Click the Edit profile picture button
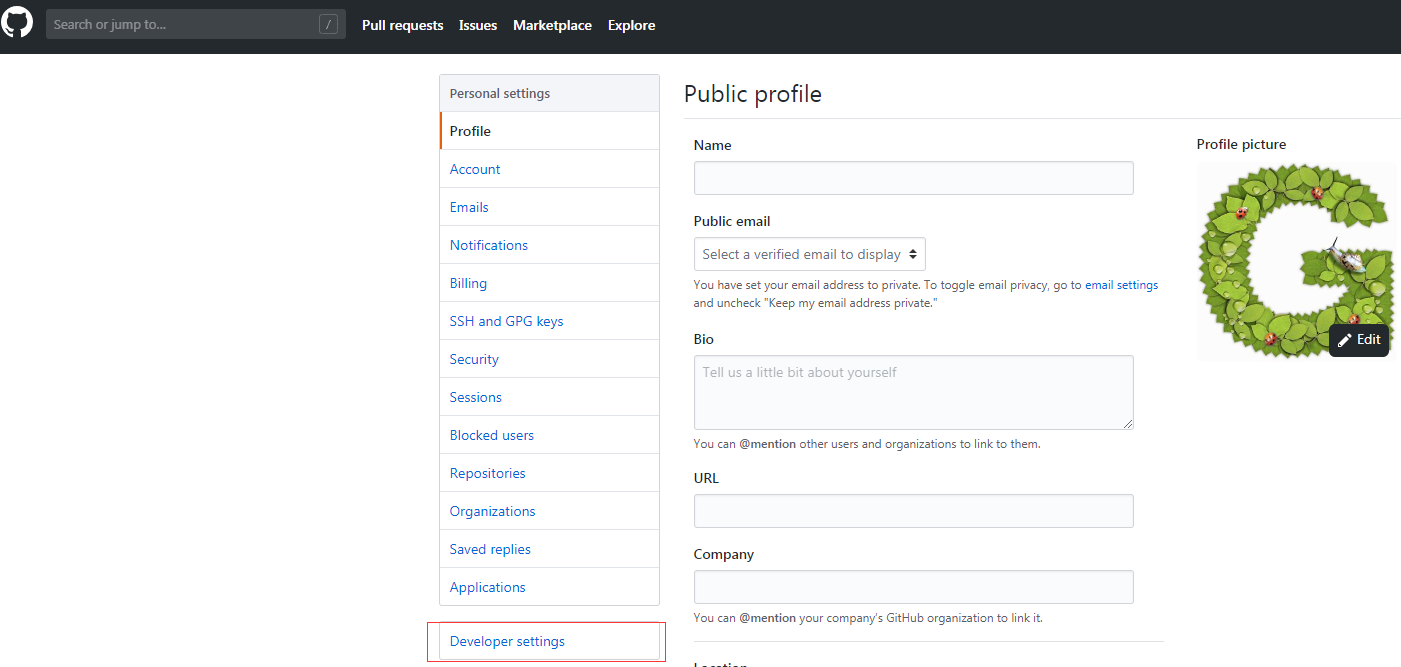Image resolution: width=1401 pixels, height=667 pixels. coord(1359,340)
